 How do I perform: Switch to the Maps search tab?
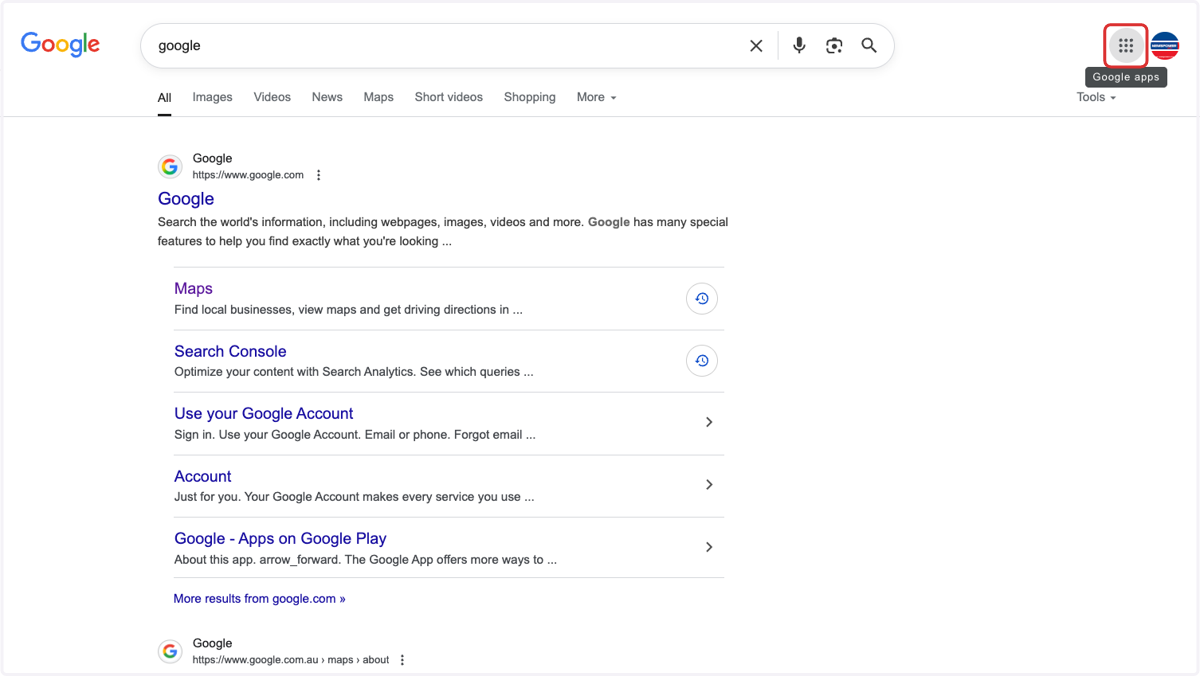(378, 97)
